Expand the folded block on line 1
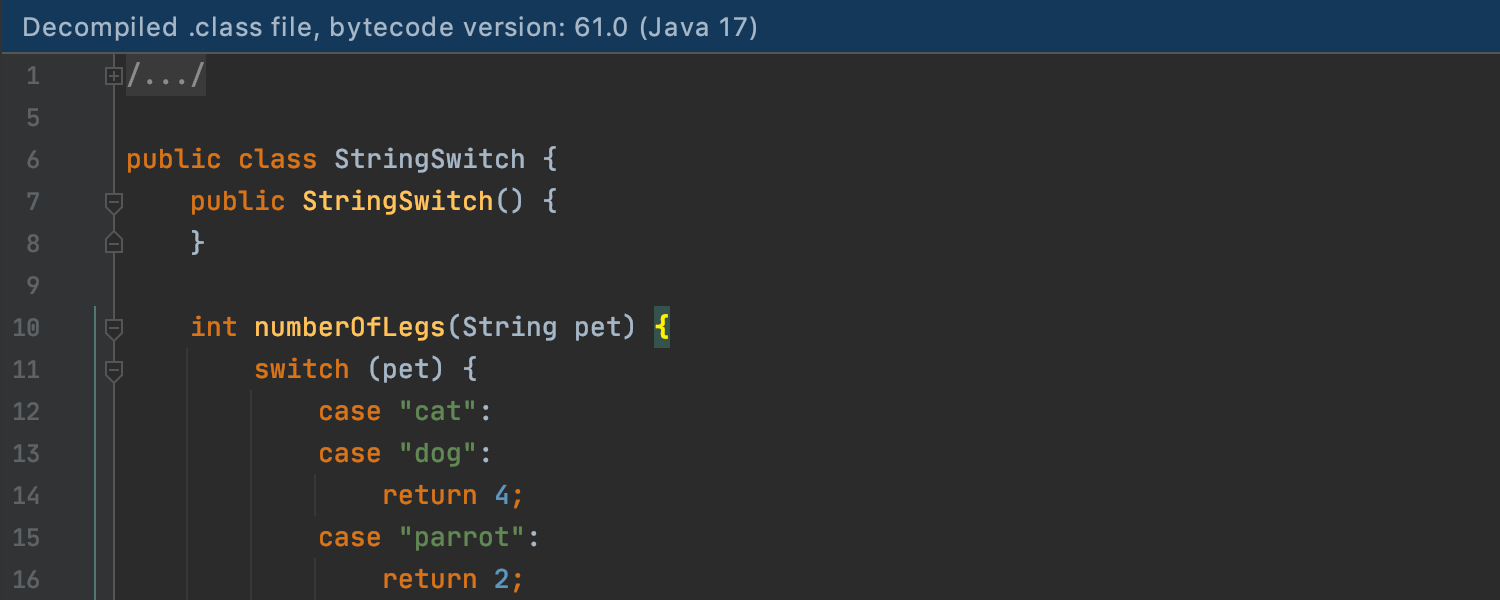The width and height of the screenshot is (1500, 600). pos(114,76)
